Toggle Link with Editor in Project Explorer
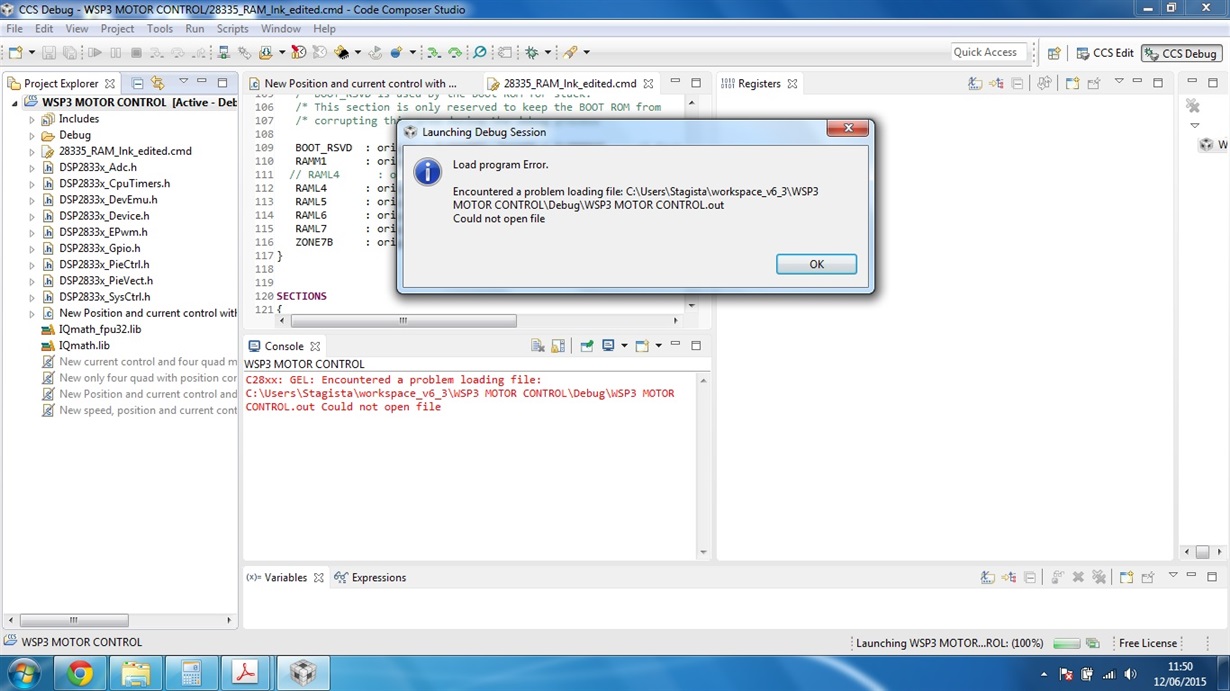The height and width of the screenshot is (691, 1230). [158, 83]
